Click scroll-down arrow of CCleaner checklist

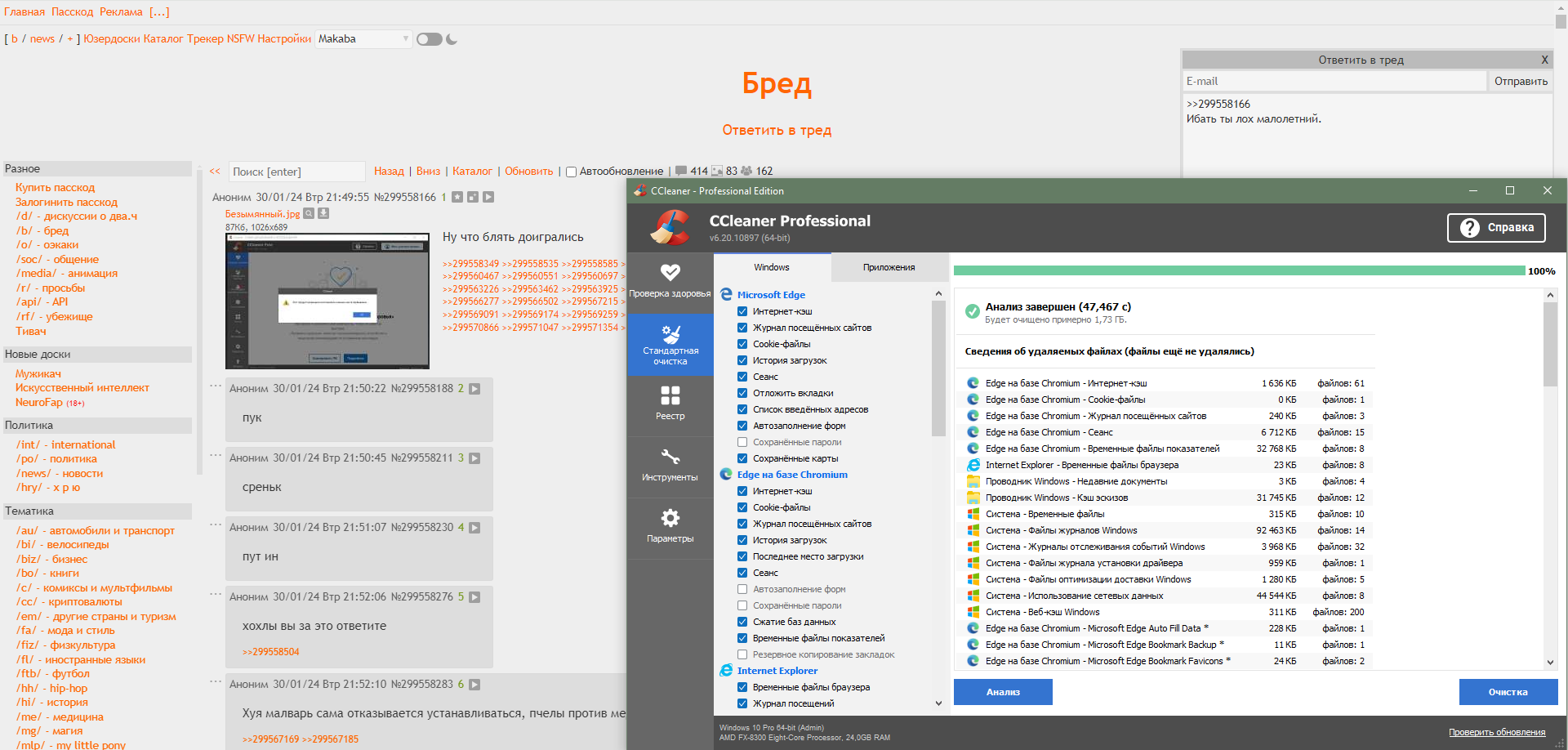938,703
